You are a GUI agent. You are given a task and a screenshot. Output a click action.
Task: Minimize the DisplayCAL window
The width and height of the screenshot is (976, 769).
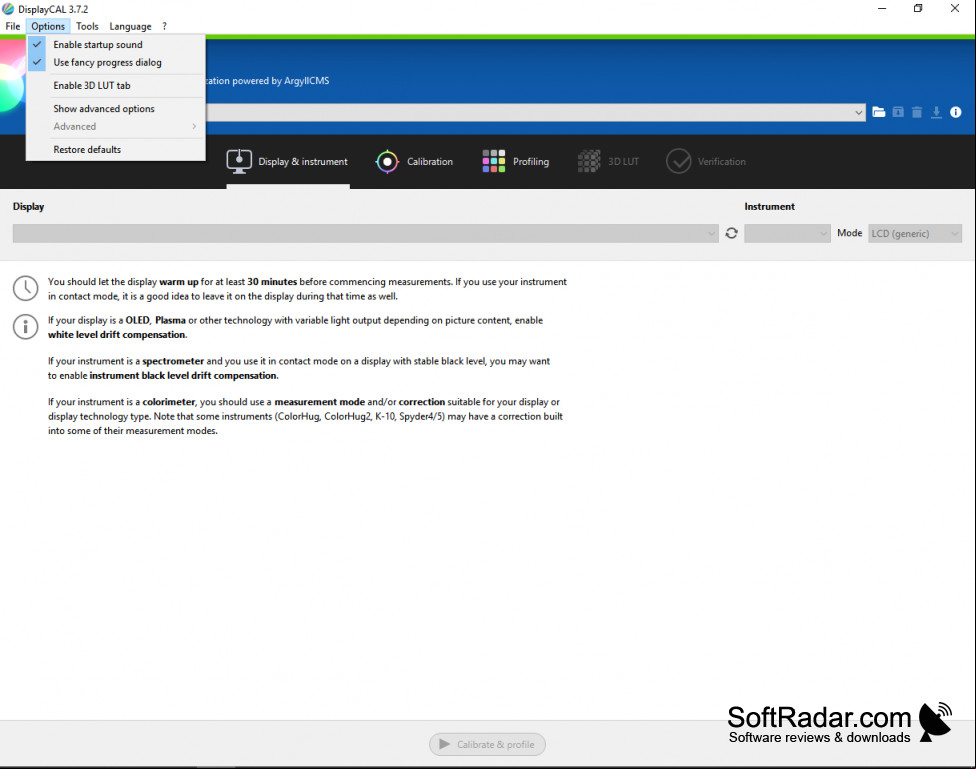coord(882,9)
